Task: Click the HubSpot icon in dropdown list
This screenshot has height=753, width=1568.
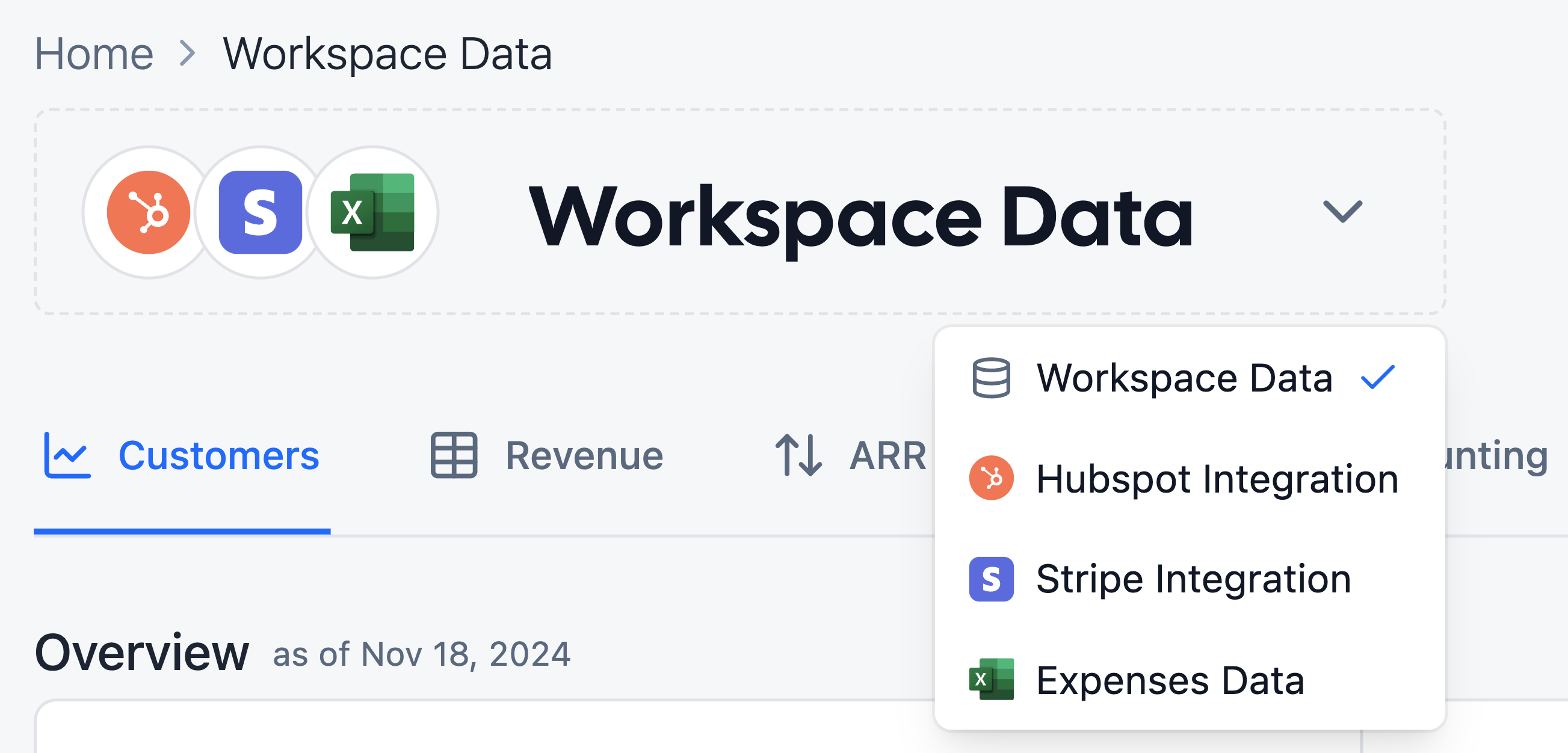Action: [x=991, y=478]
